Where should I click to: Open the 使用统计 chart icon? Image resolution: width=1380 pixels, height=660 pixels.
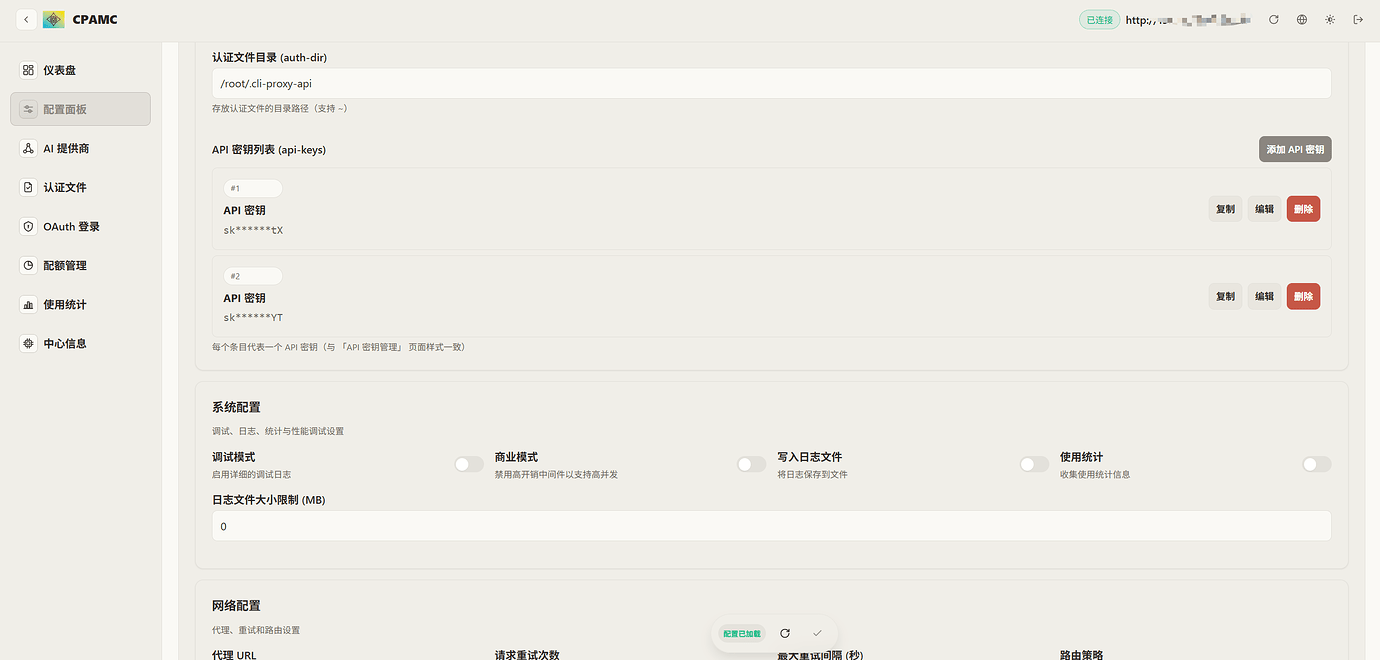pos(28,304)
